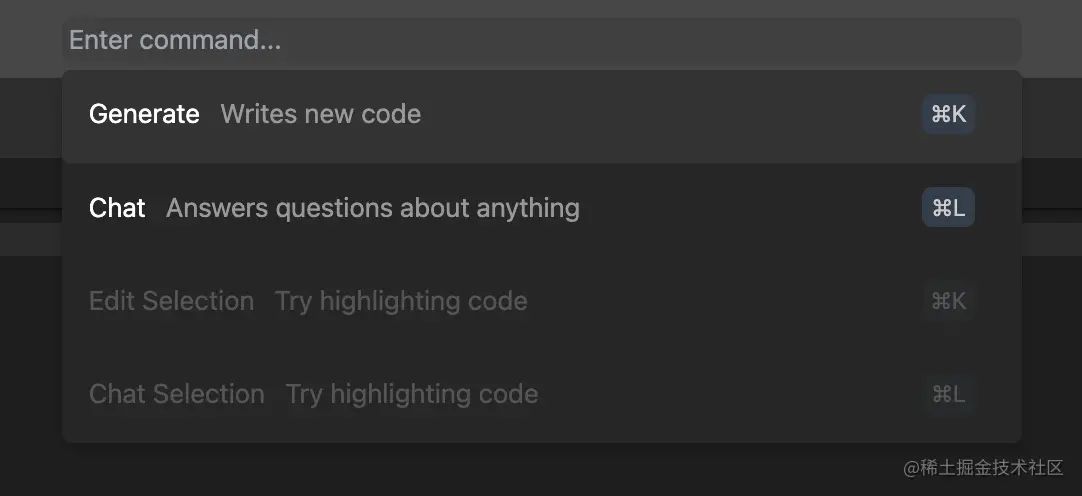The width and height of the screenshot is (1082, 496).
Task: Click the dimmed ⌘K badge for Edit Selection
Action: [948, 301]
